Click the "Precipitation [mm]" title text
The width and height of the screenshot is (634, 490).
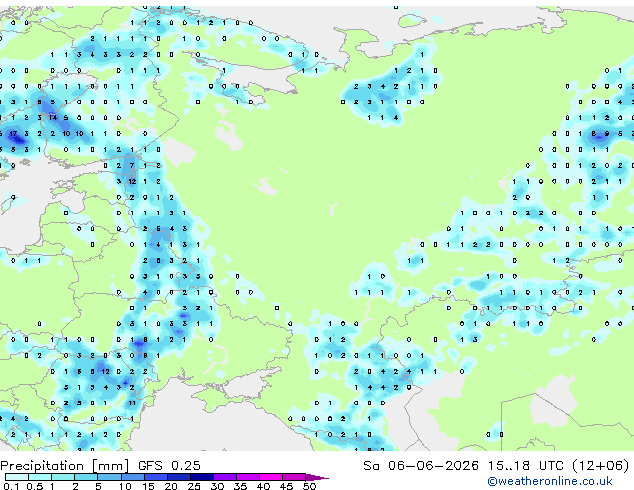[x=65, y=466]
